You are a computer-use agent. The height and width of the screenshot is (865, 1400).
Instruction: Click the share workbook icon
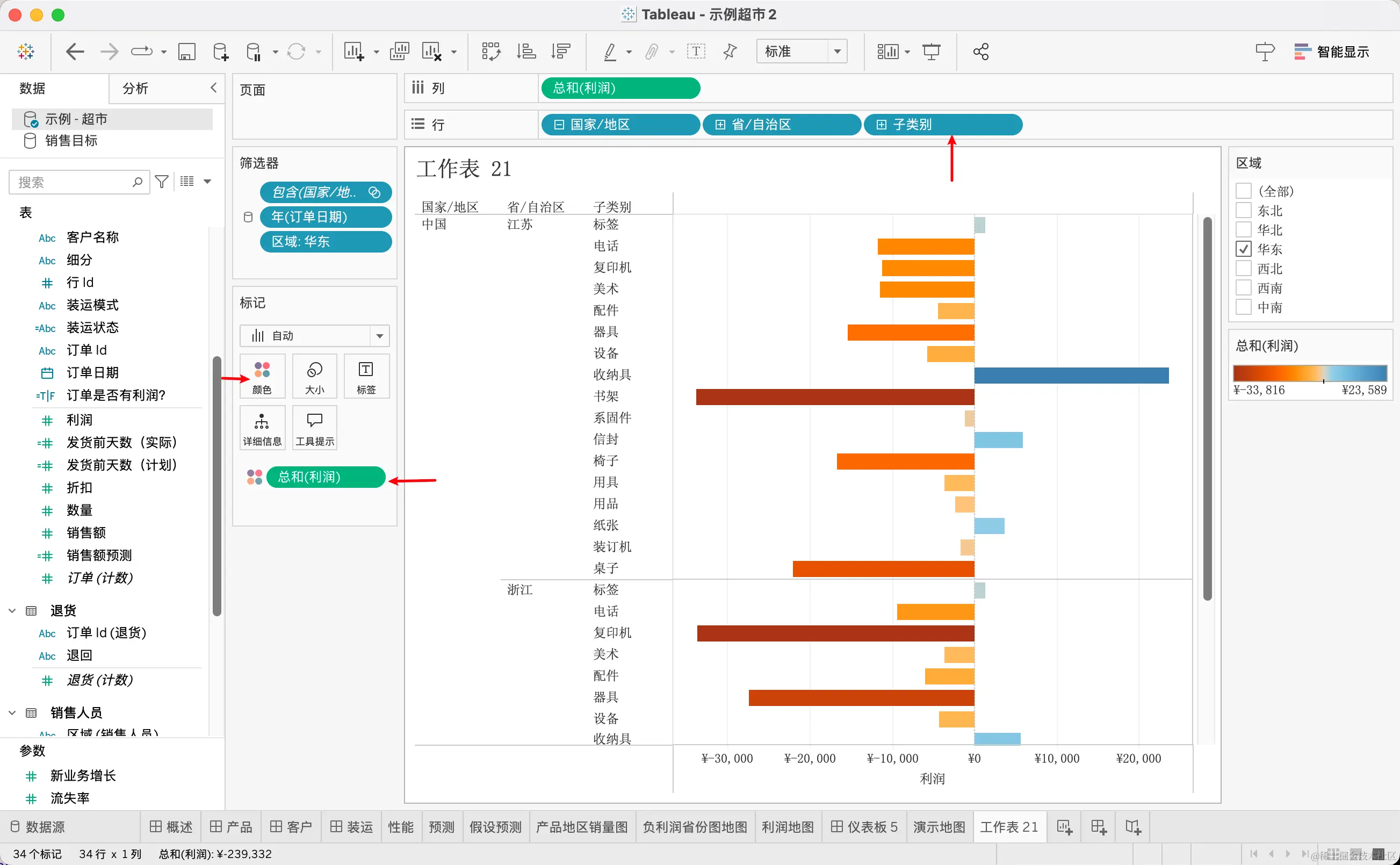point(981,52)
